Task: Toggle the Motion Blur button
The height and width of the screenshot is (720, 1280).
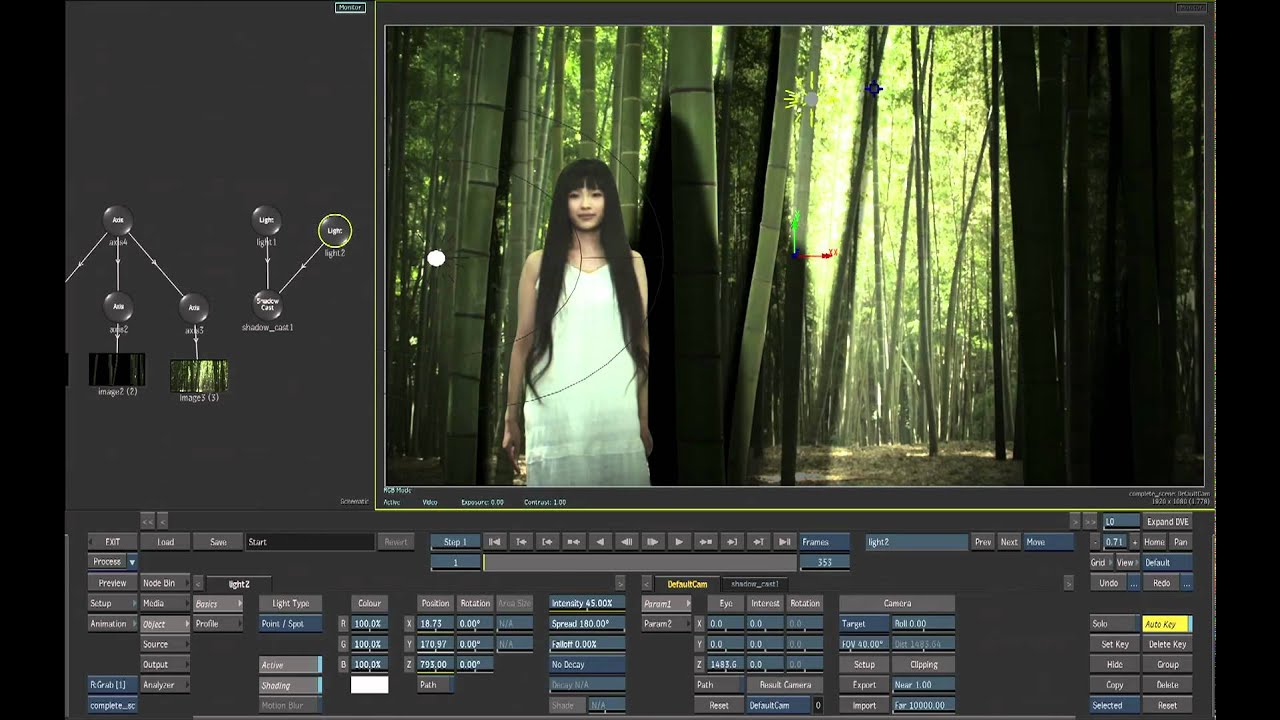Action: pyautogui.click(x=290, y=706)
